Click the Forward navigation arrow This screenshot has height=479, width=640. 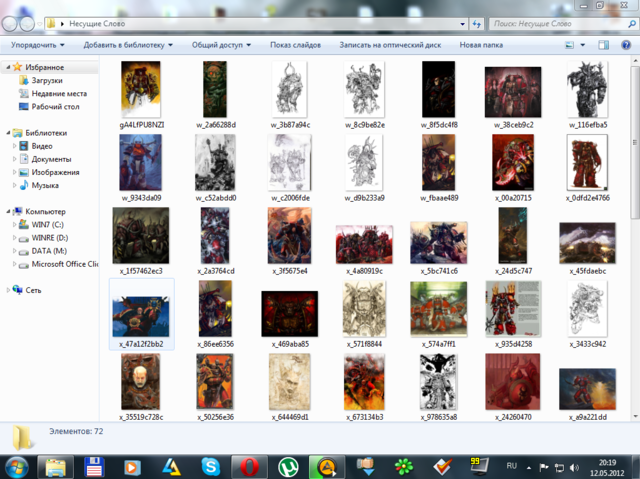(27, 24)
